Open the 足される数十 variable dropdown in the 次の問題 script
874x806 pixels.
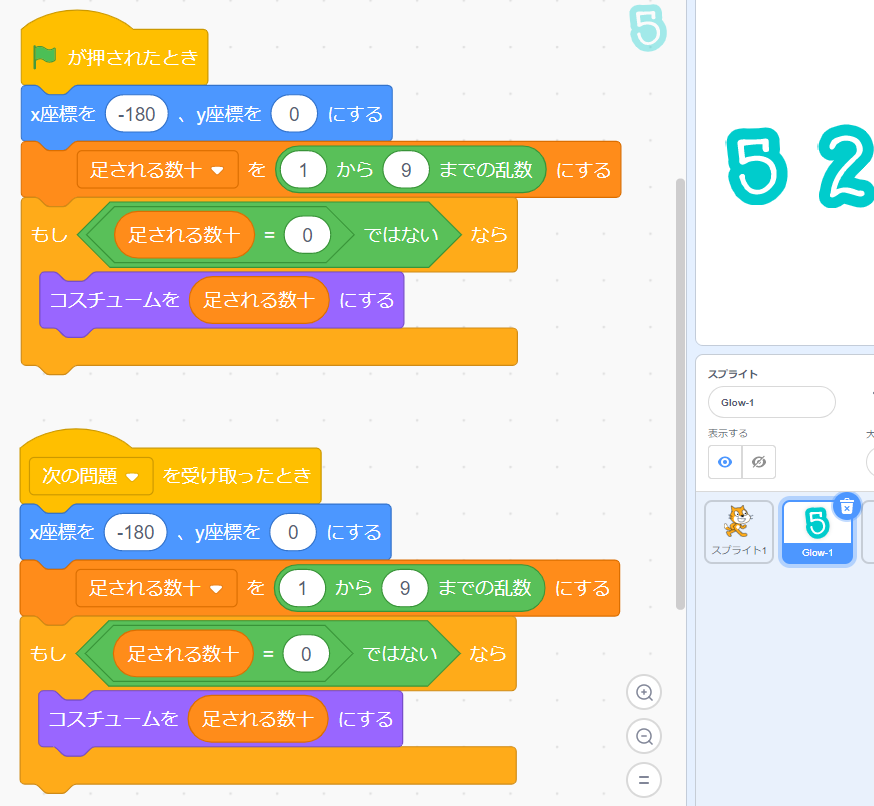(x=216, y=589)
